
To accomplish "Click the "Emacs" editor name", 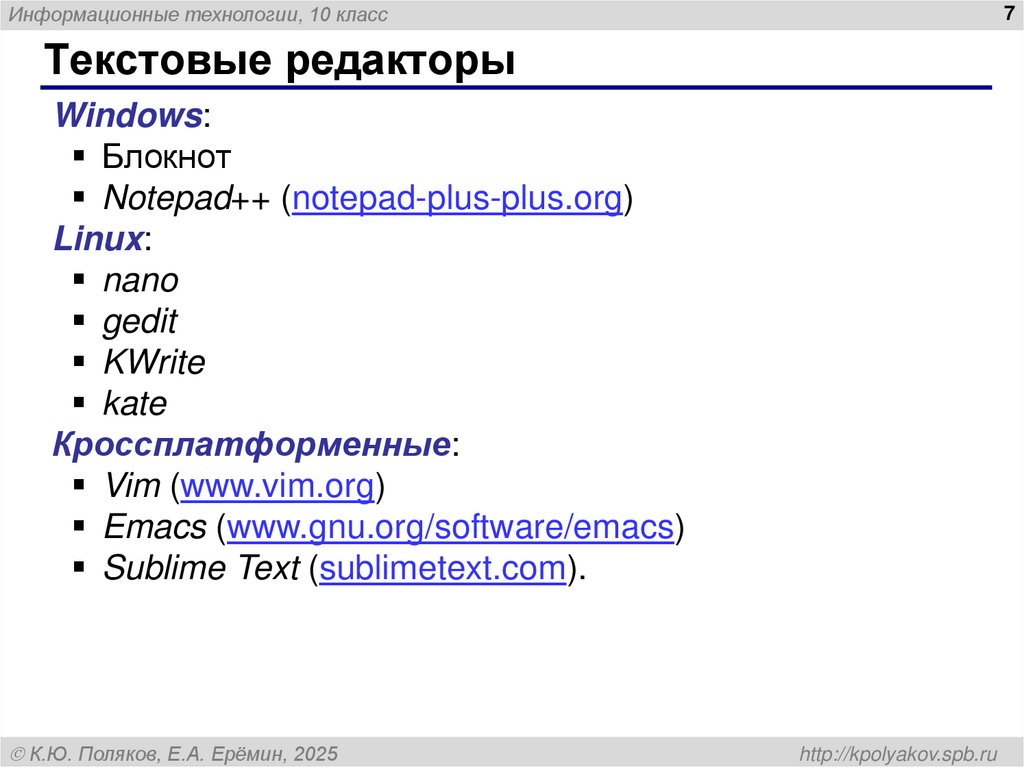I will [x=155, y=527].
